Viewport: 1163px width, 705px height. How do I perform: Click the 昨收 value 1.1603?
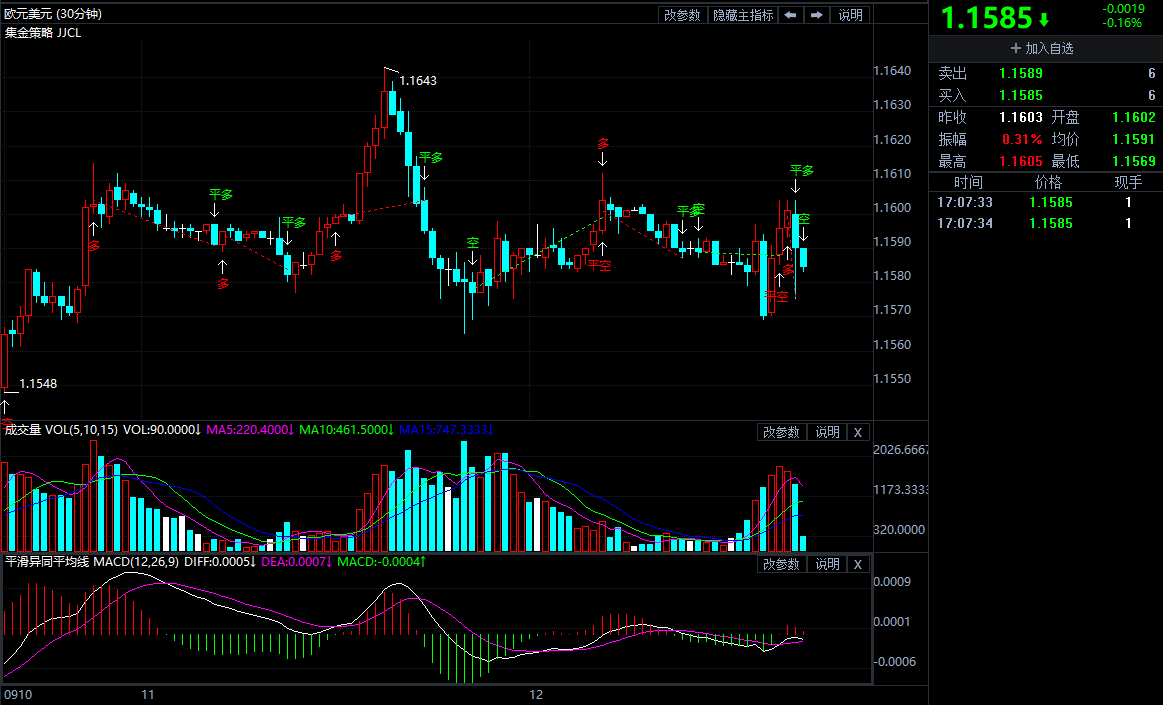1021,117
